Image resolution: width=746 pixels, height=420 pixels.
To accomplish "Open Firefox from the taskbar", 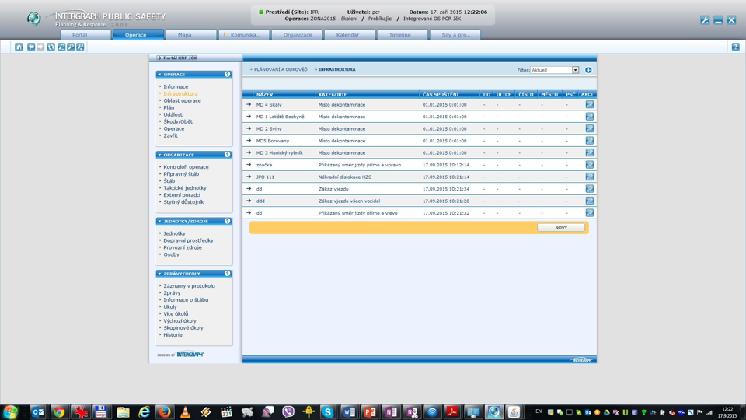I will pos(165,412).
